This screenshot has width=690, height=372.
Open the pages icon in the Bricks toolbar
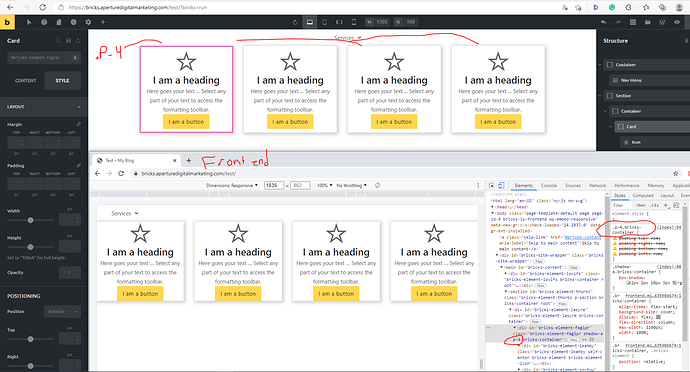point(59,22)
